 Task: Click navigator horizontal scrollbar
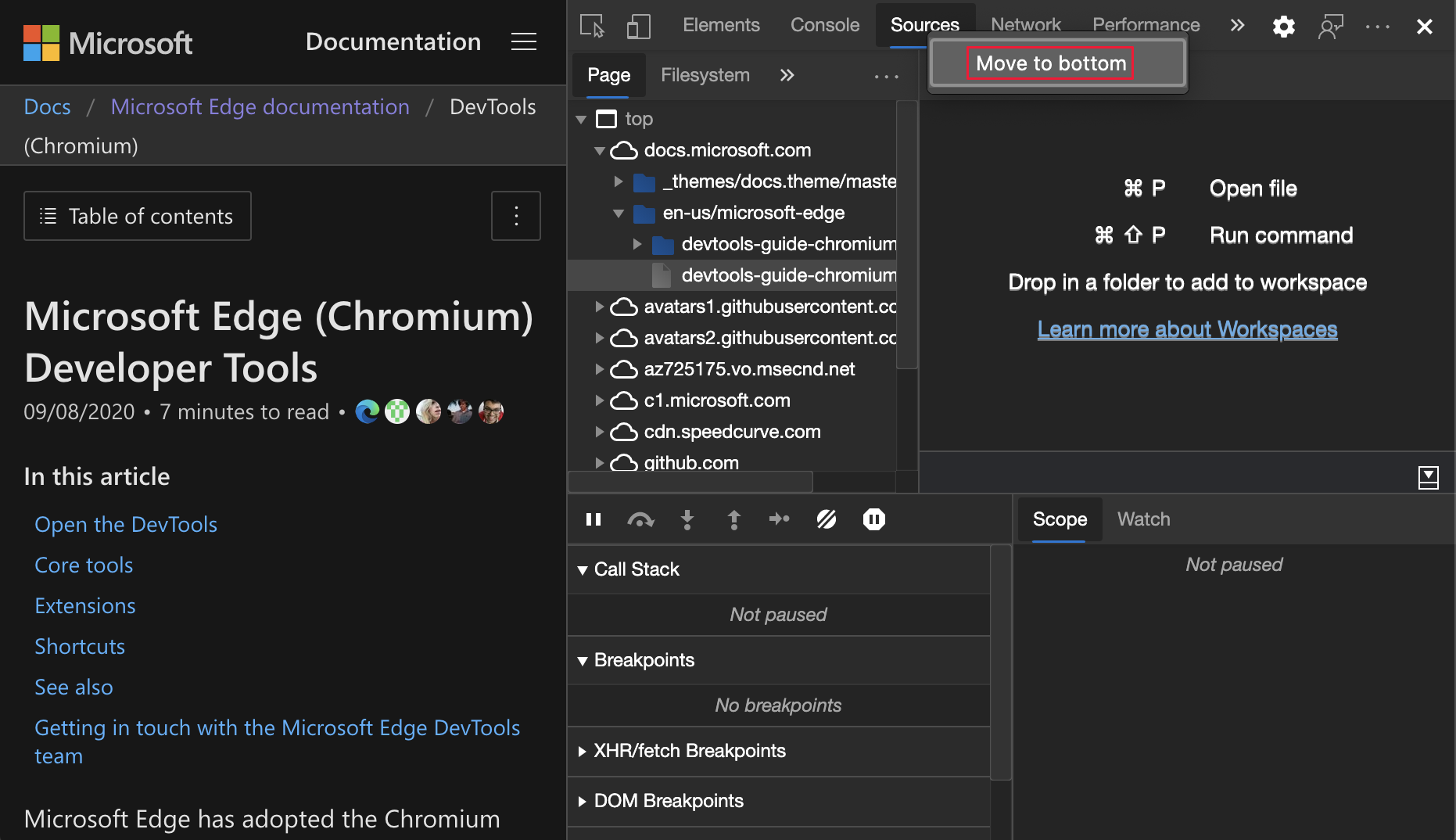[x=690, y=481]
